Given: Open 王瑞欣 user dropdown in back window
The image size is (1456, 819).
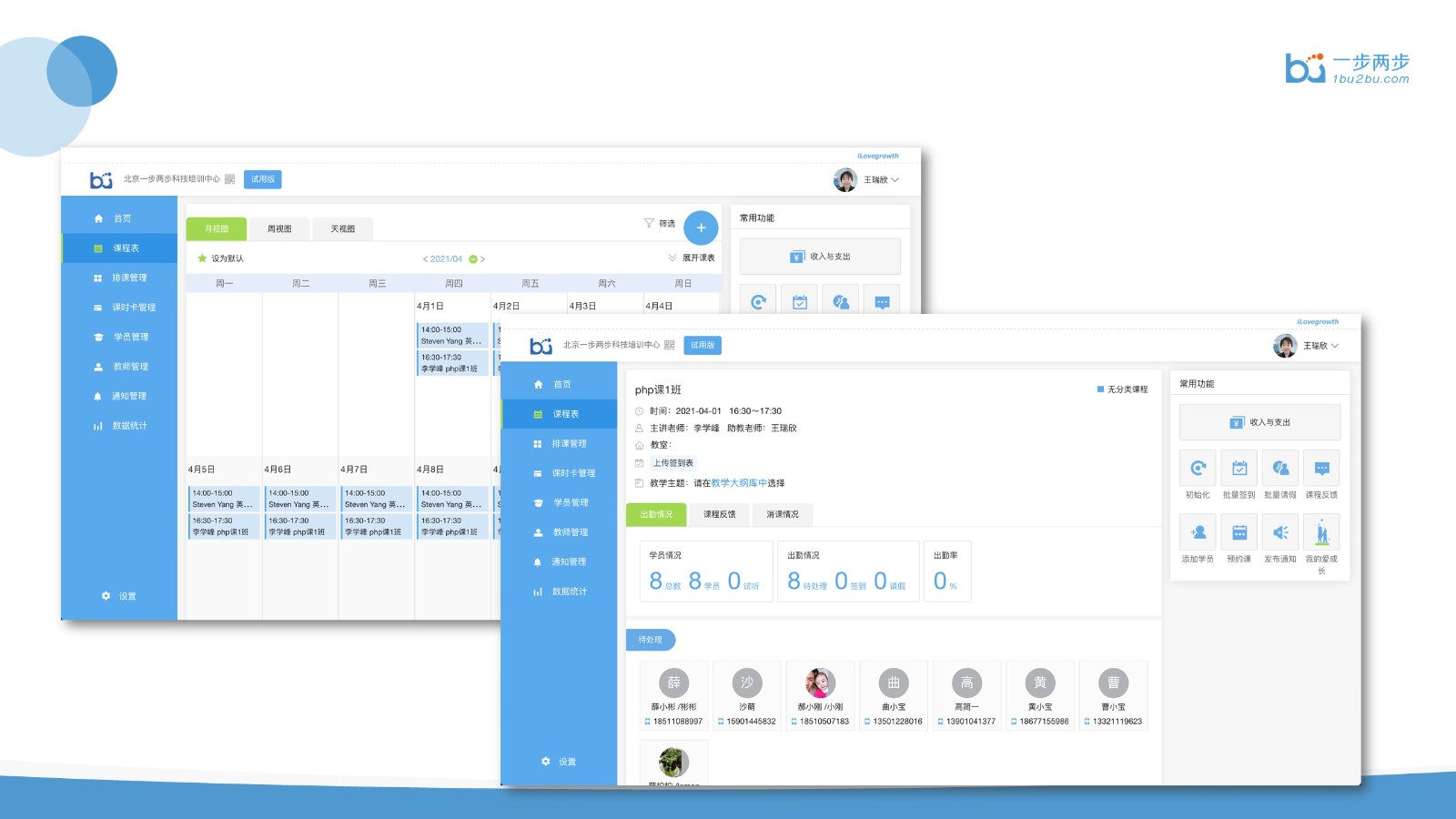Looking at the screenshot, I should point(881,179).
